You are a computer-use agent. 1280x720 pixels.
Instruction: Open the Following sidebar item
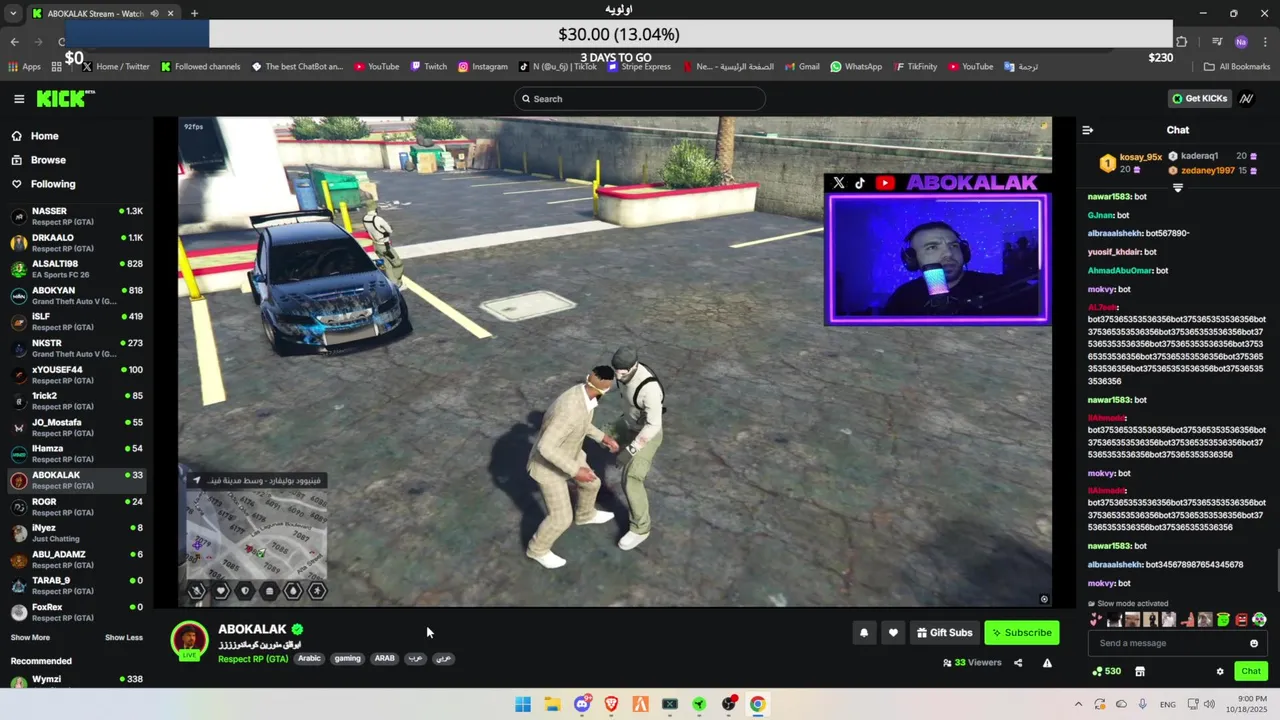click(x=77, y=184)
